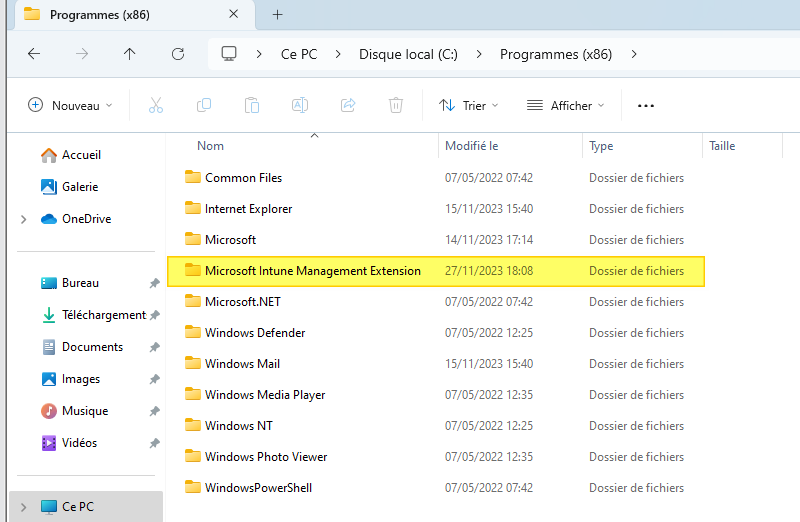The width and height of the screenshot is (800, 522).
Task: Open Téléchargements in the sidebar
Action: (x=103, y=315)
